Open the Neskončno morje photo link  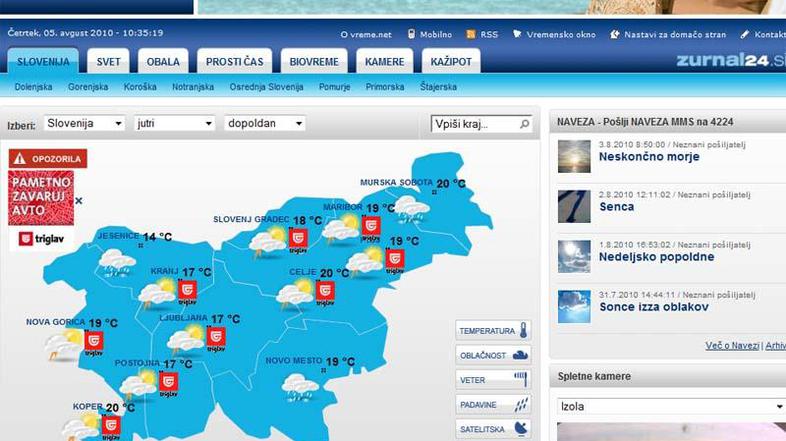(x=649, y=157)
